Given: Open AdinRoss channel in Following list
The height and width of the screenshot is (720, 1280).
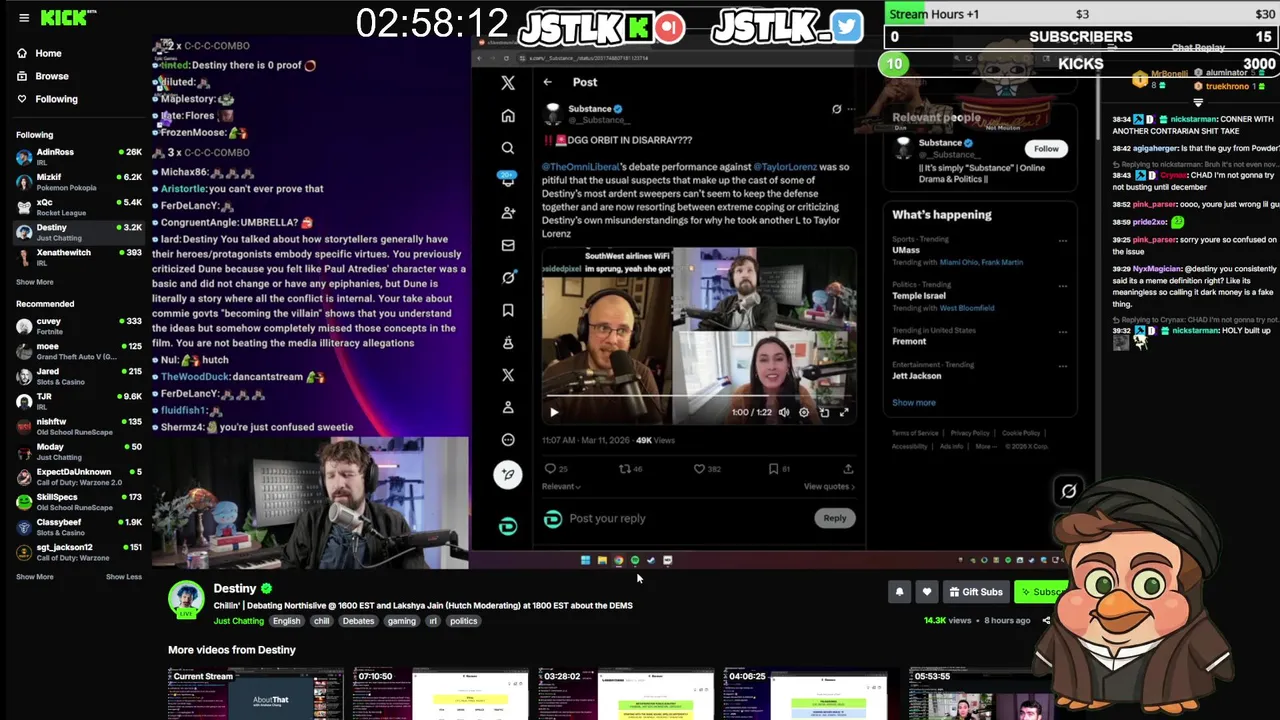Looking at the screenshot, I should pos(78,156).
